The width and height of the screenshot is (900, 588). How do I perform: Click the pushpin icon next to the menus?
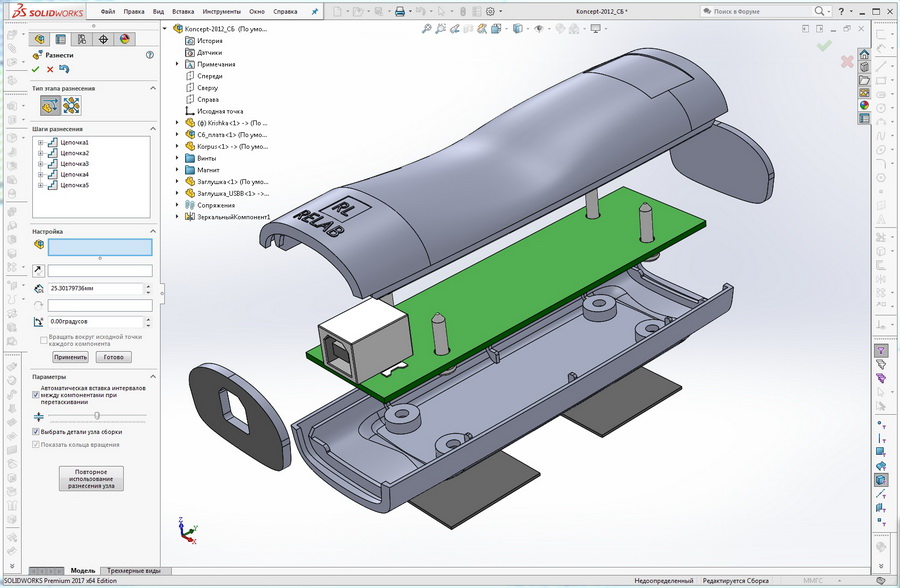(x=313, y=12)
